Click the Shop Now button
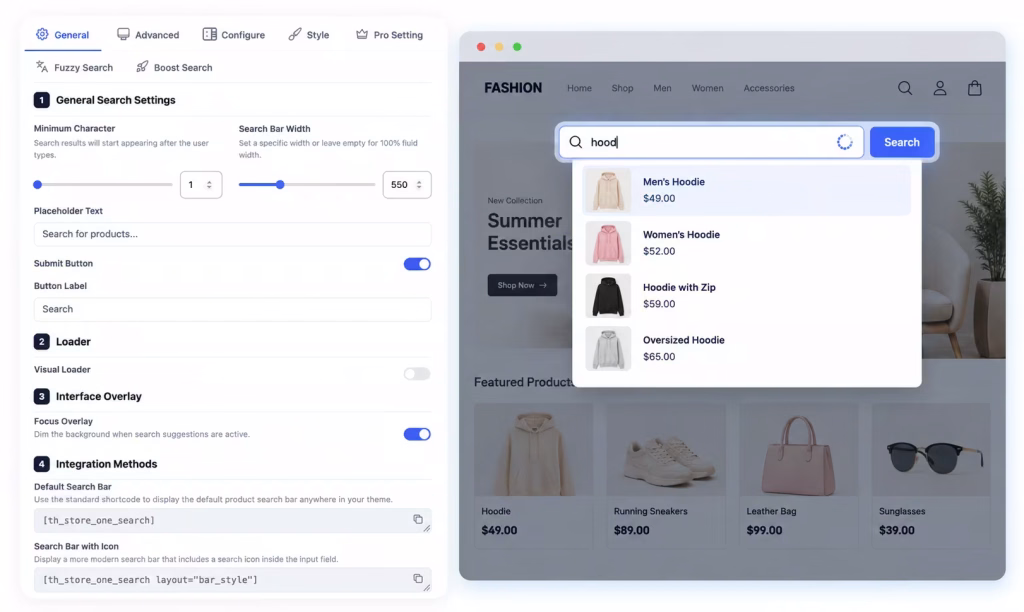This screenshot has width=1024, height=612. [522, 285]
